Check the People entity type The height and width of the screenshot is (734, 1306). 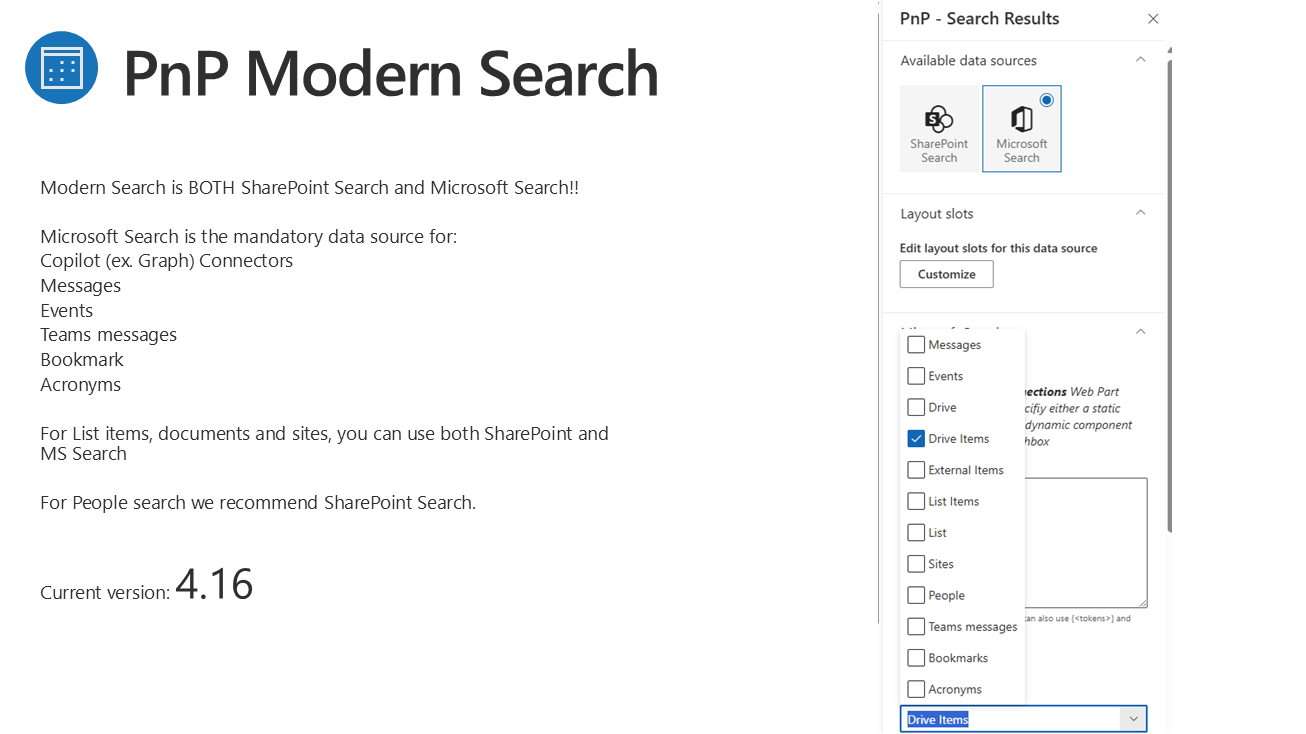pos(916,595)
